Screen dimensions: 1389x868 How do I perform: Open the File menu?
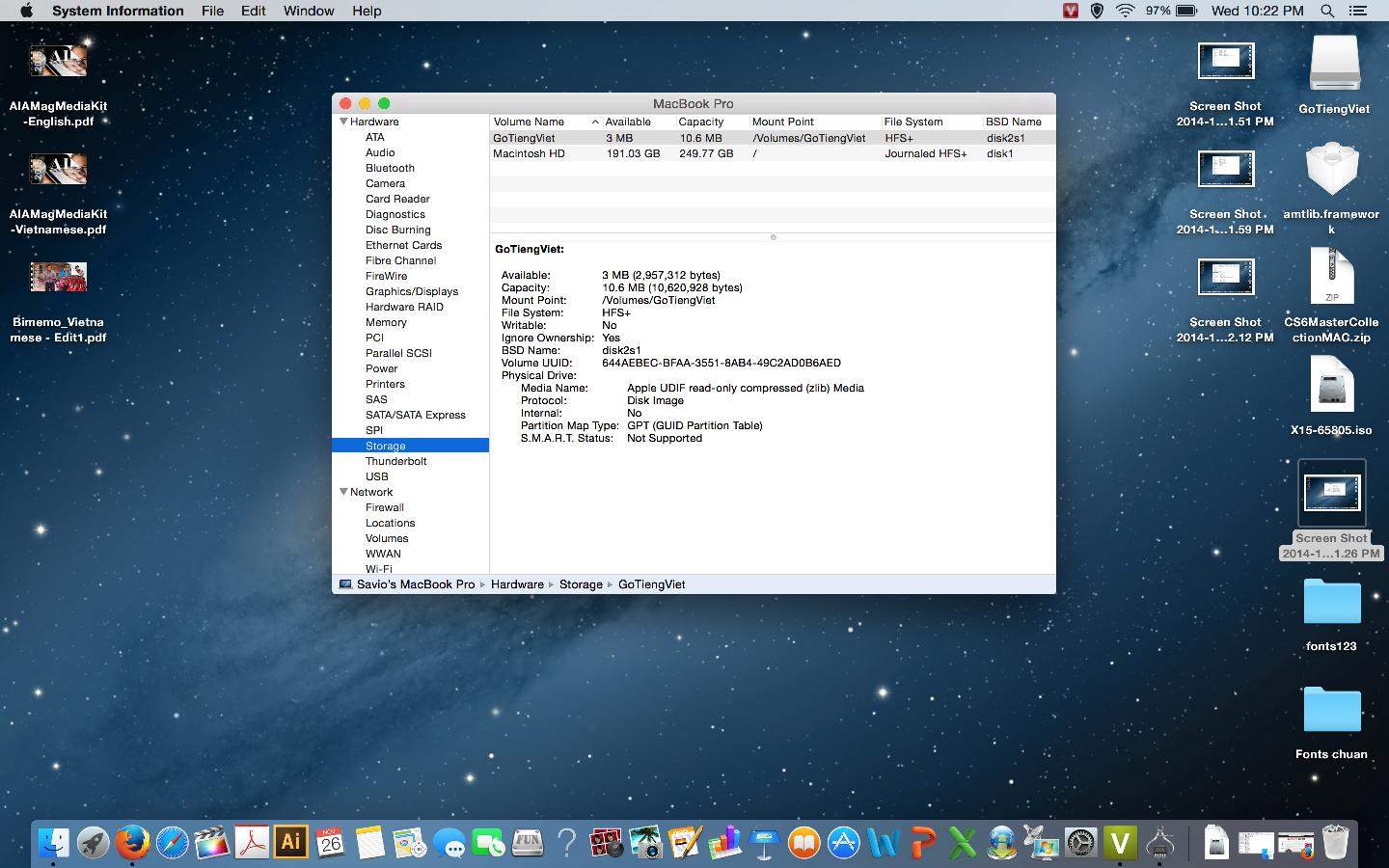212,11
